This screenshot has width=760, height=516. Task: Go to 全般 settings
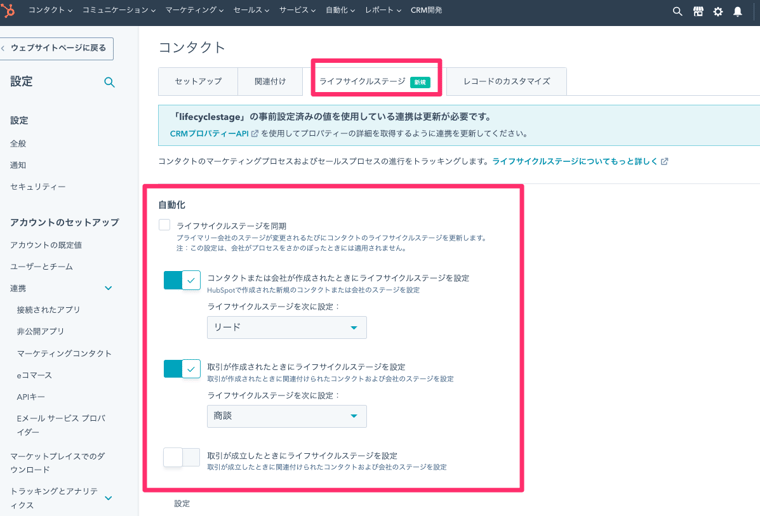pyautogui.click(x=18, y=143)
